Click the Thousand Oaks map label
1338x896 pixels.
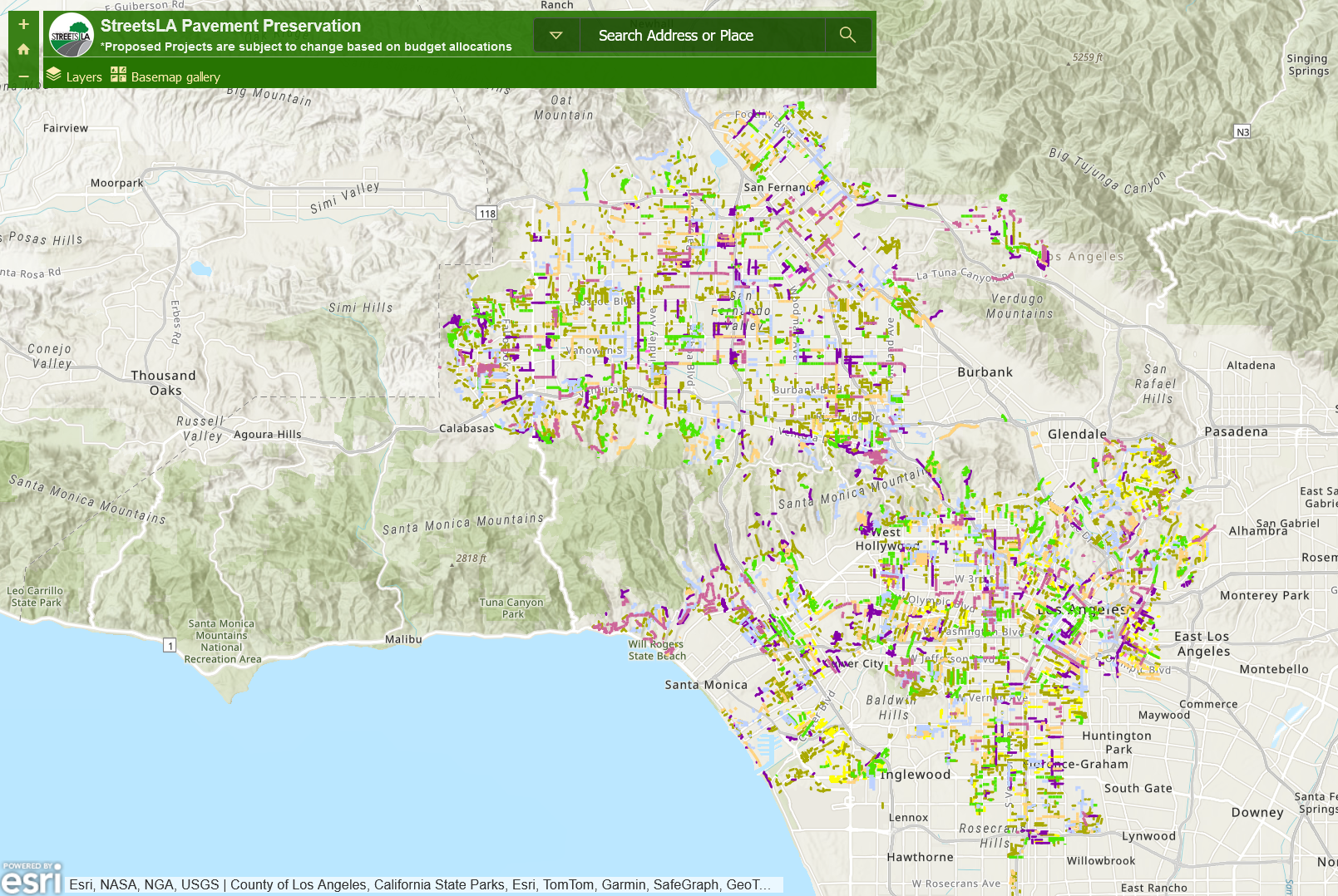pyautogui.click(x=164, y=382)
